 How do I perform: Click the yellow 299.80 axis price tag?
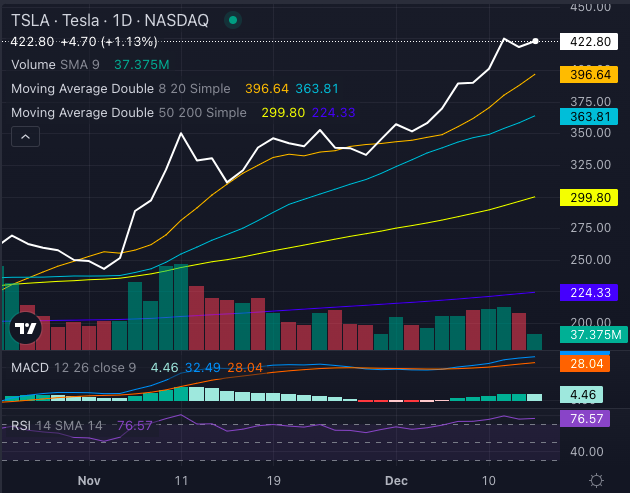click(x=590, y=198)
